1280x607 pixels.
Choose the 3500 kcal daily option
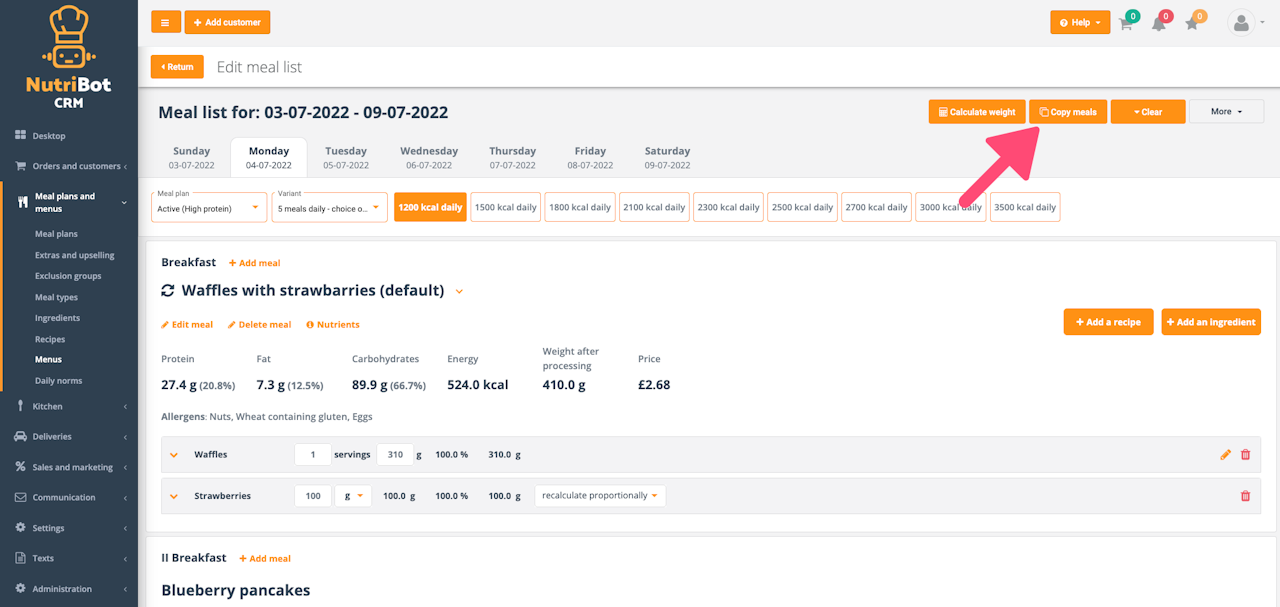point(1025,207)
